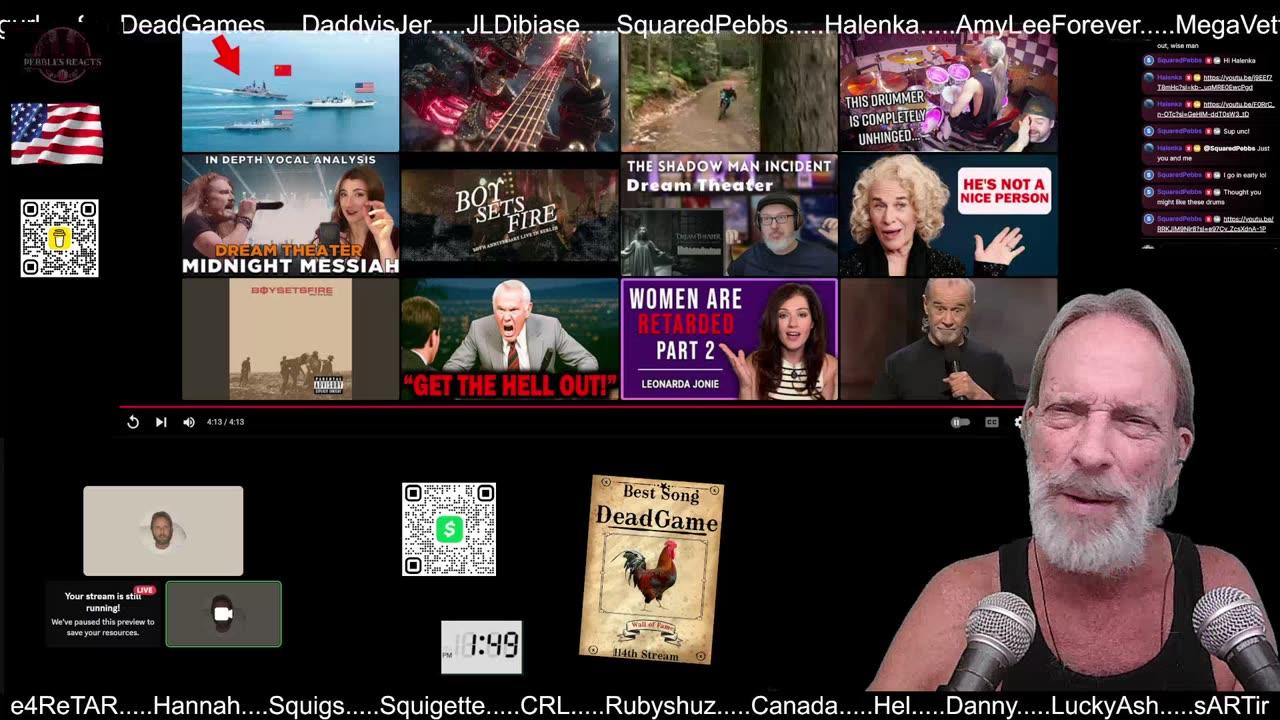Click the 4:13 / 4:13 time display
This screenshot has height=720, width=1280.
(x=225, y=422)
